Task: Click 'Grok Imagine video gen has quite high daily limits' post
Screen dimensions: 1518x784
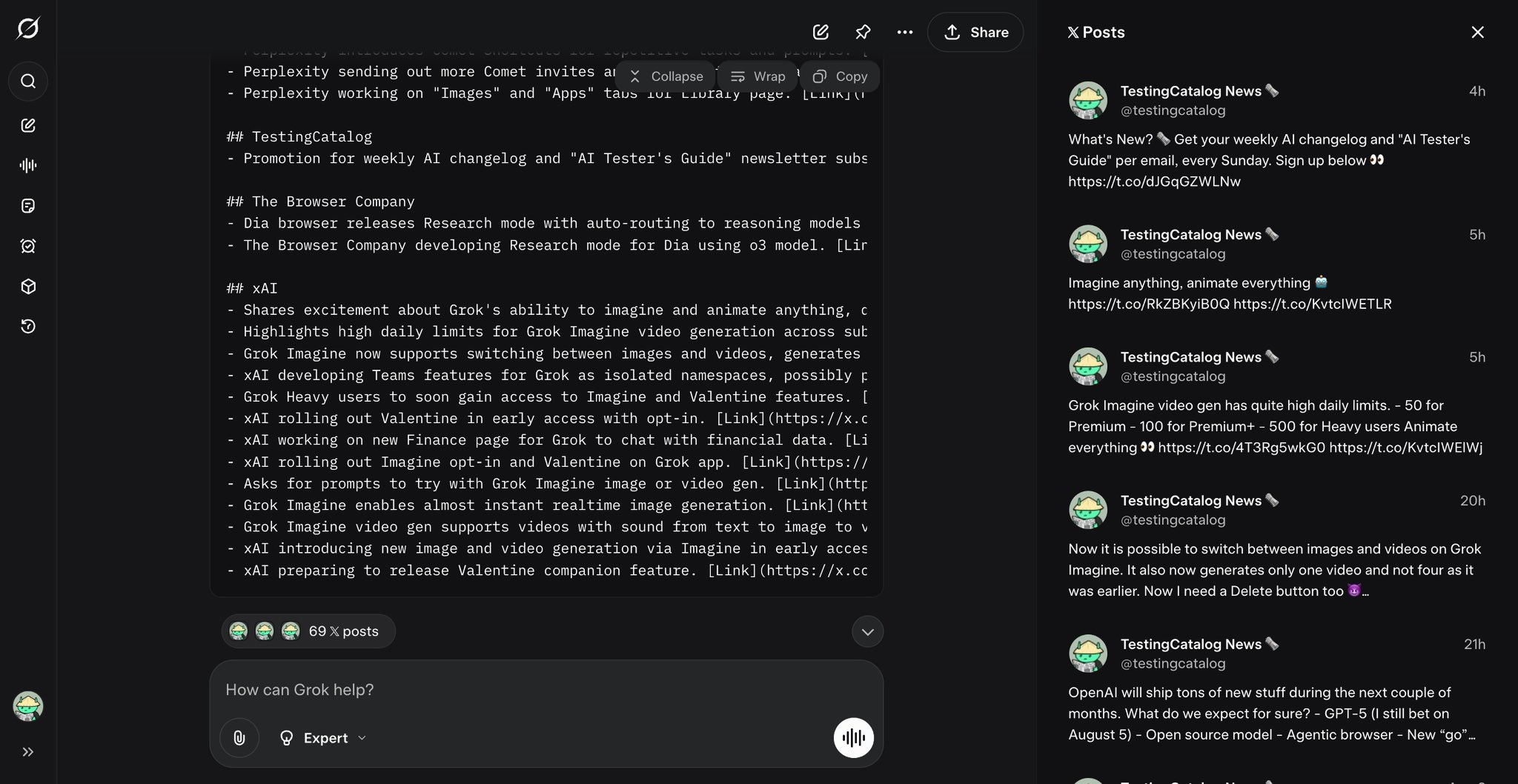Action: [1276, 426]
